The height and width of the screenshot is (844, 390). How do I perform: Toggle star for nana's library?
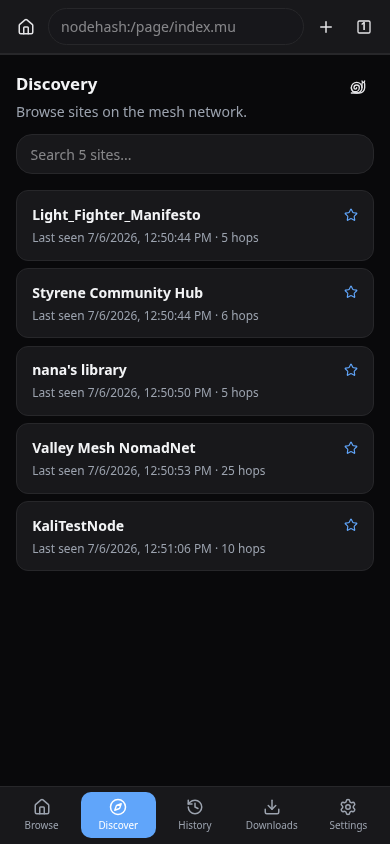click(351, 370)
